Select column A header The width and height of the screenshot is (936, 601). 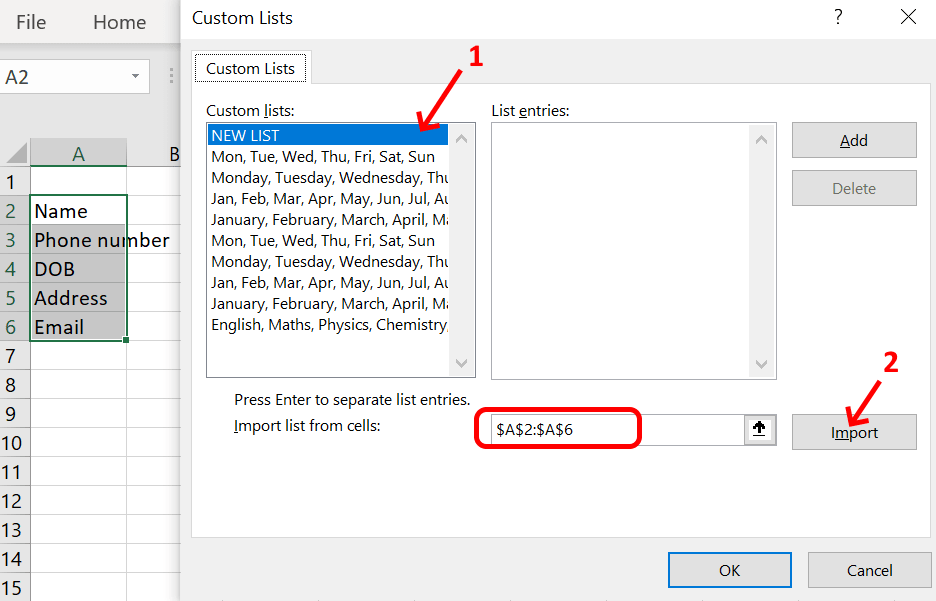click(x=78, y=153)
